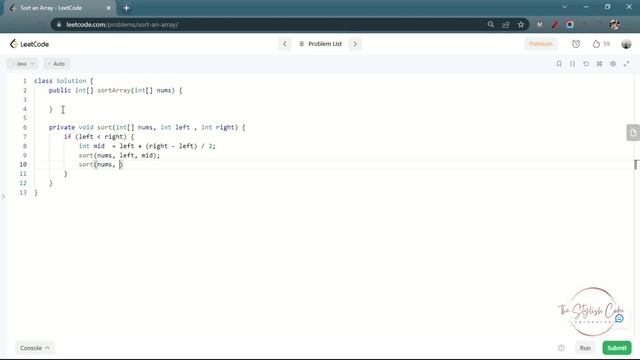Viewport: 640px width, 360px height.
Task: Click 'public int[] sortArray' line
Action: pos(116,90)
